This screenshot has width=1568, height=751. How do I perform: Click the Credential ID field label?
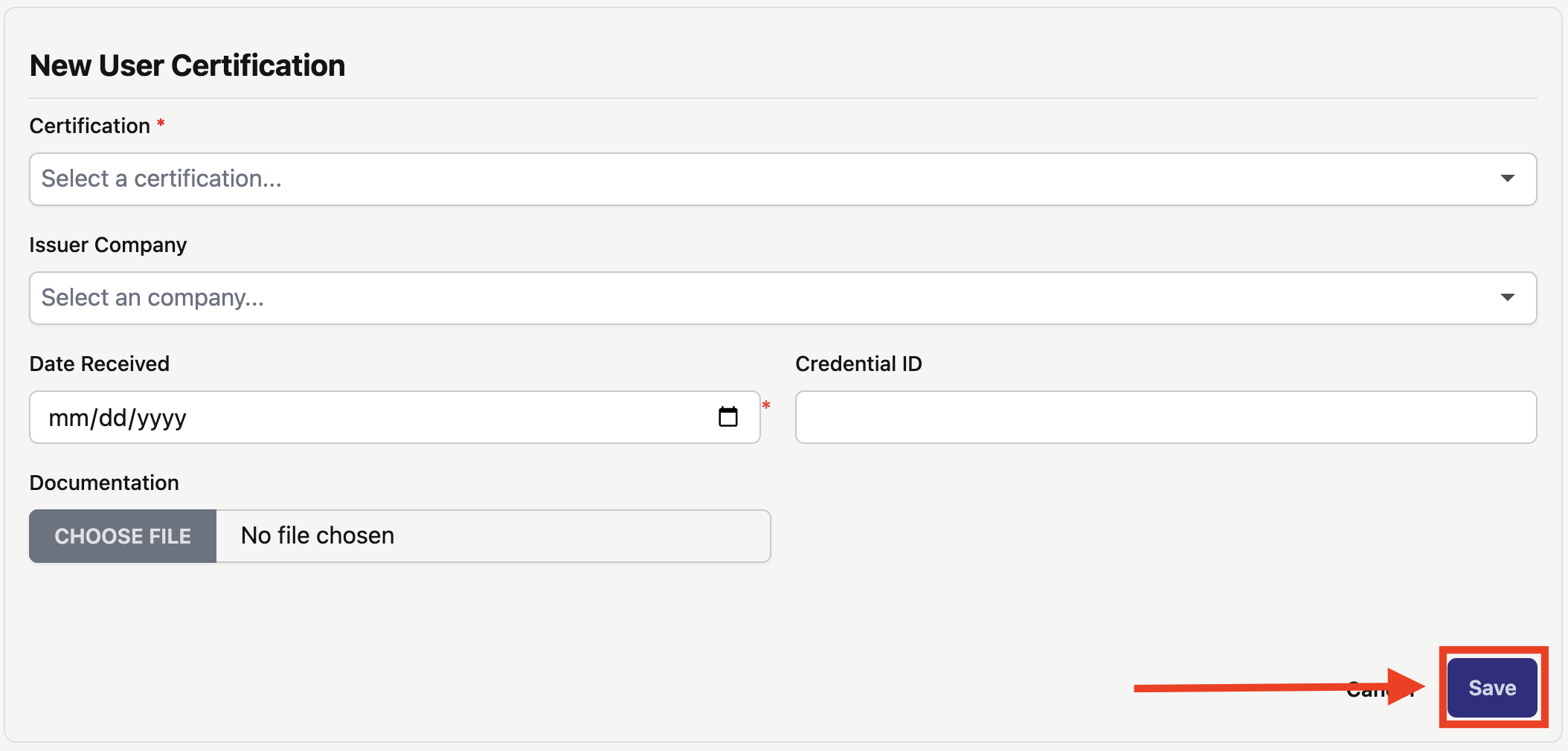click(858, 364)
